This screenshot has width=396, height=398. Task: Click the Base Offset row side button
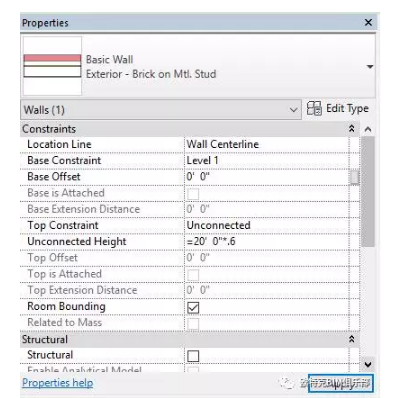[x=355, y=177]
